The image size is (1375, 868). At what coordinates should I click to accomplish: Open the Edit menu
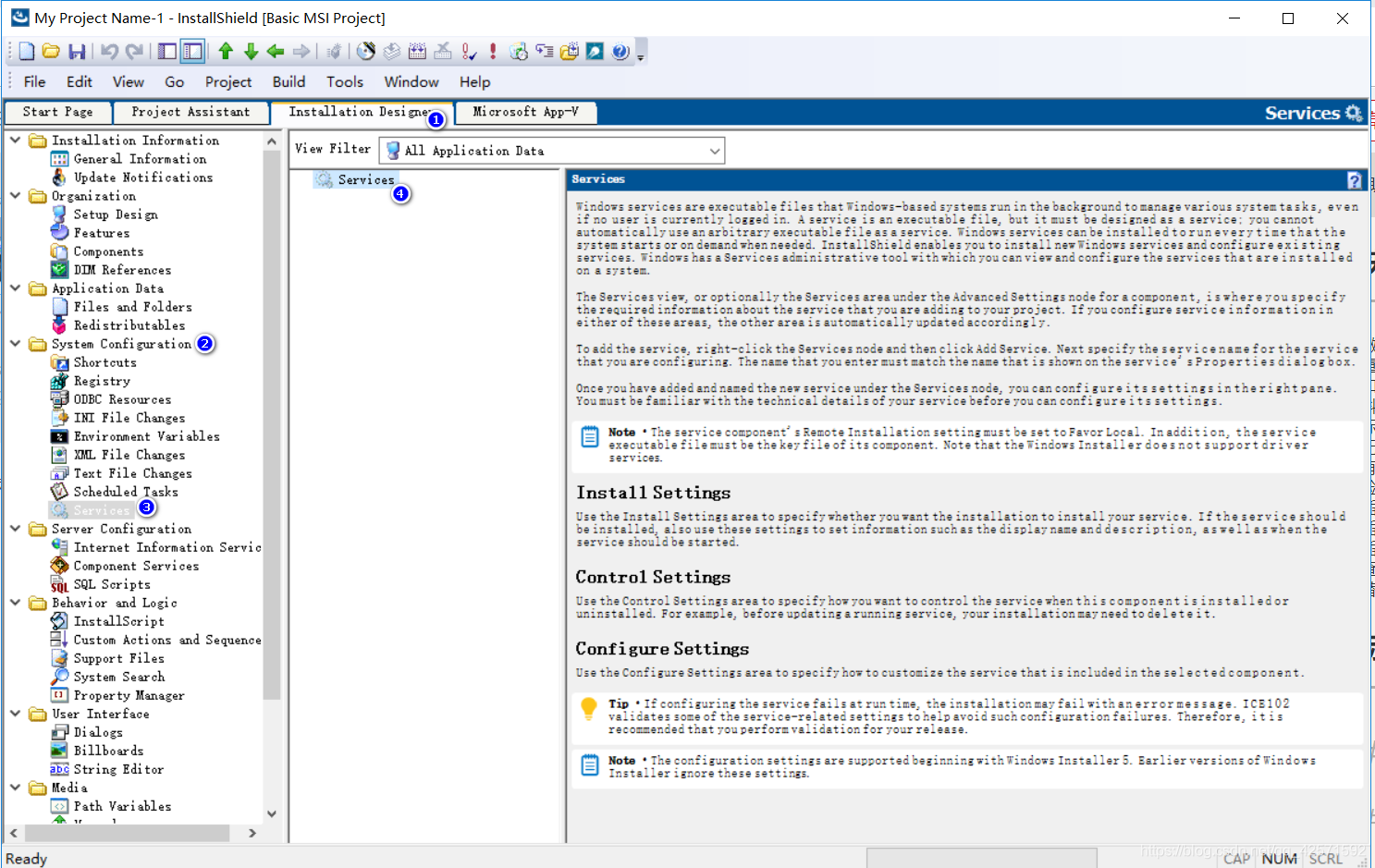click(80, 81)
